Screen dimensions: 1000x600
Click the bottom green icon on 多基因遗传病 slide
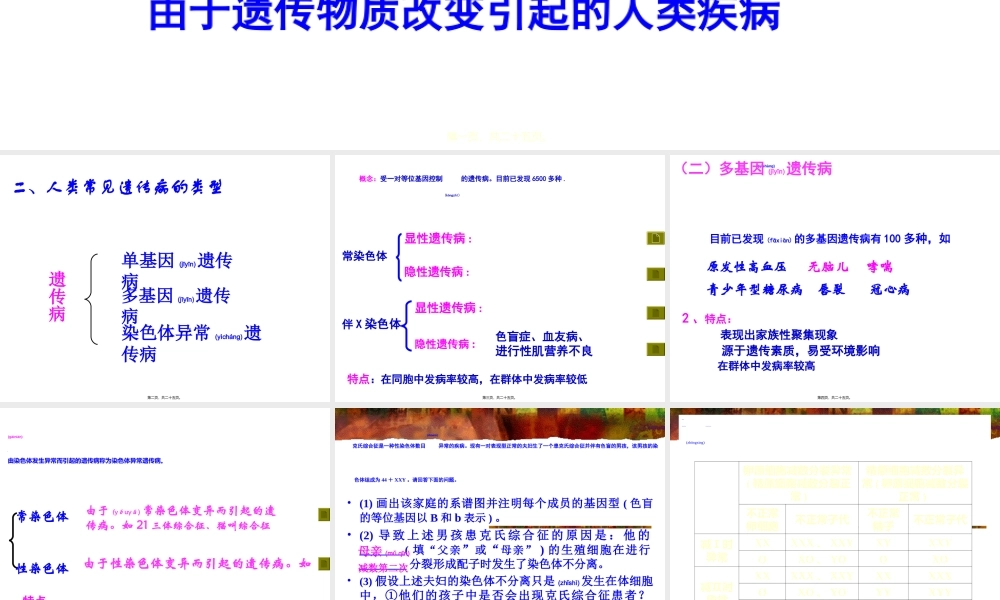655,348
